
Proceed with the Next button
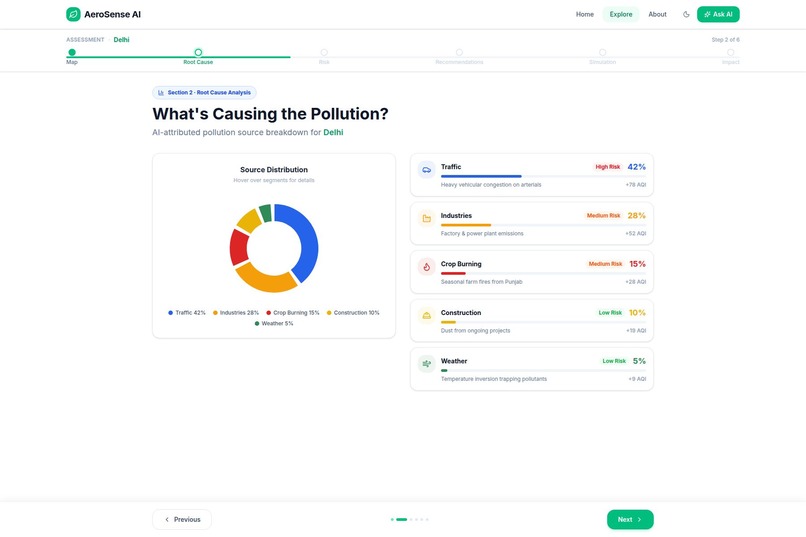coord(630,520)
